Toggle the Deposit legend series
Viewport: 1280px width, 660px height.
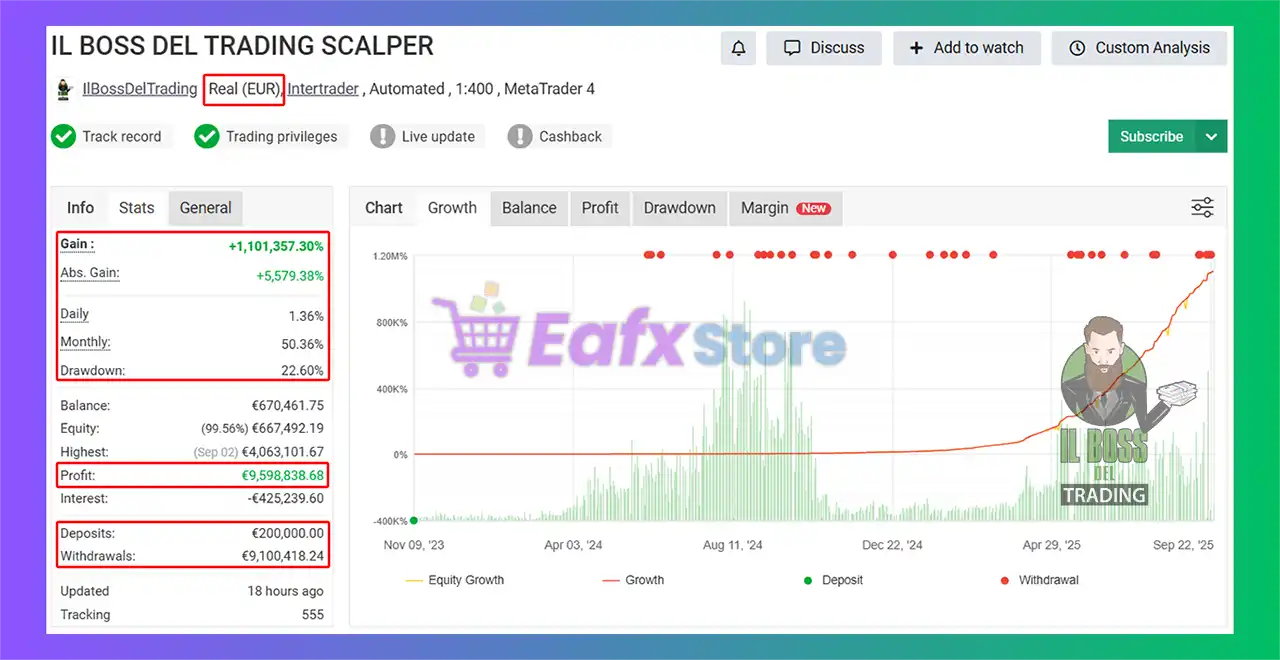pos(833,580)
